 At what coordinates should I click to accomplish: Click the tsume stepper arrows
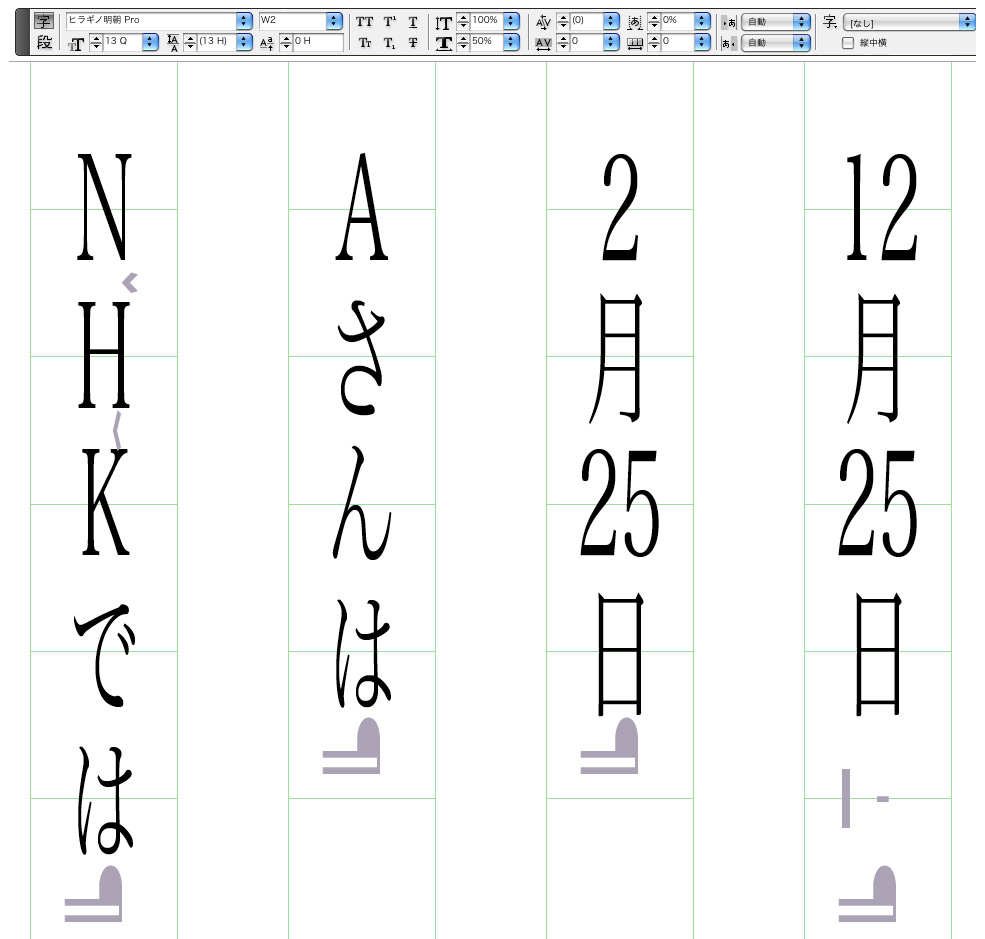[655, 22]
